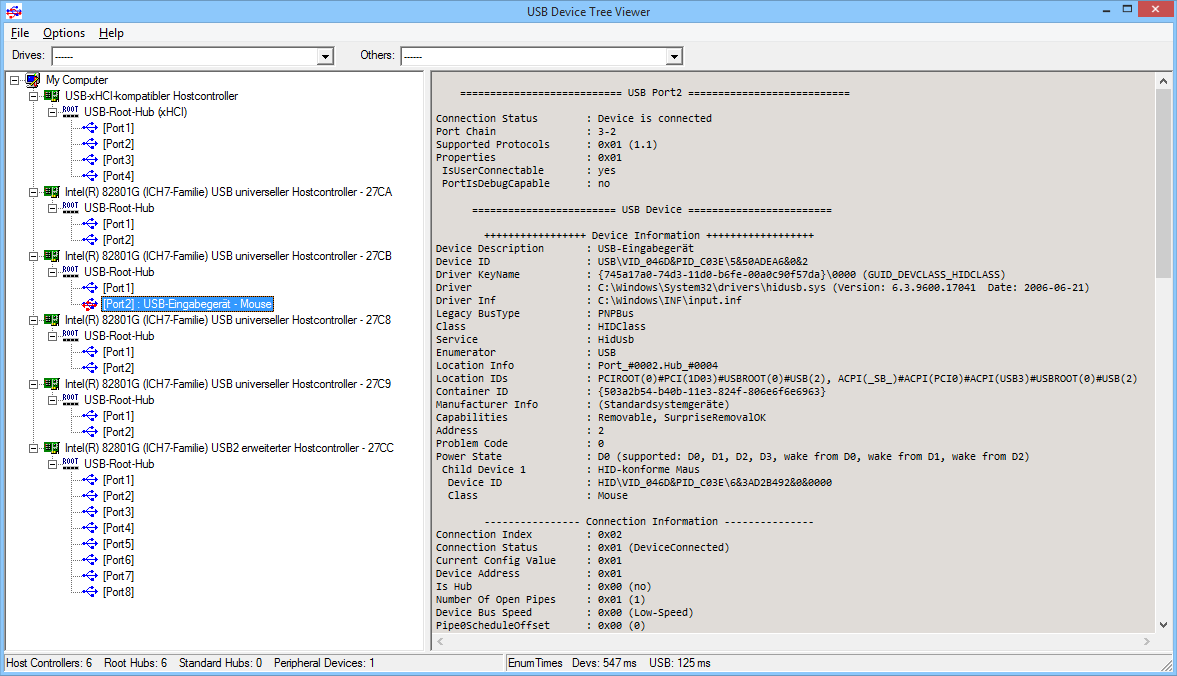This screenshot has height=676, width=1177.
Task: Collapse the USB-Root-Hub (xHCI) node
Action: tap(52, 112)
